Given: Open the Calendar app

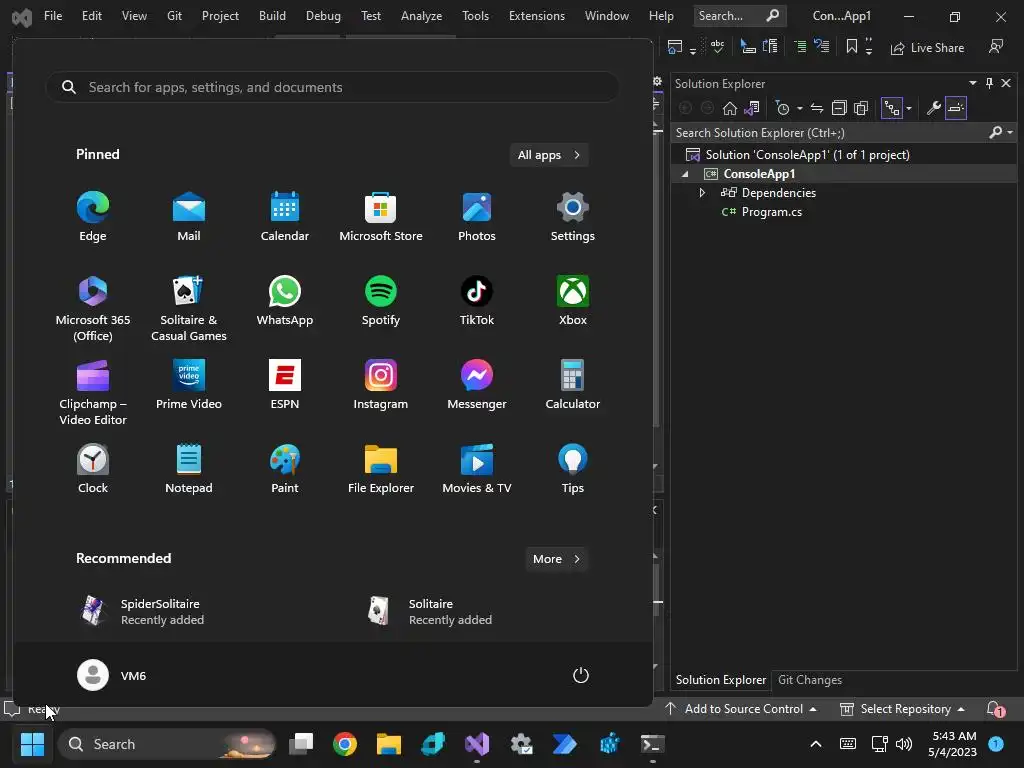Looking at the screenshot, I should coord(285,217).
